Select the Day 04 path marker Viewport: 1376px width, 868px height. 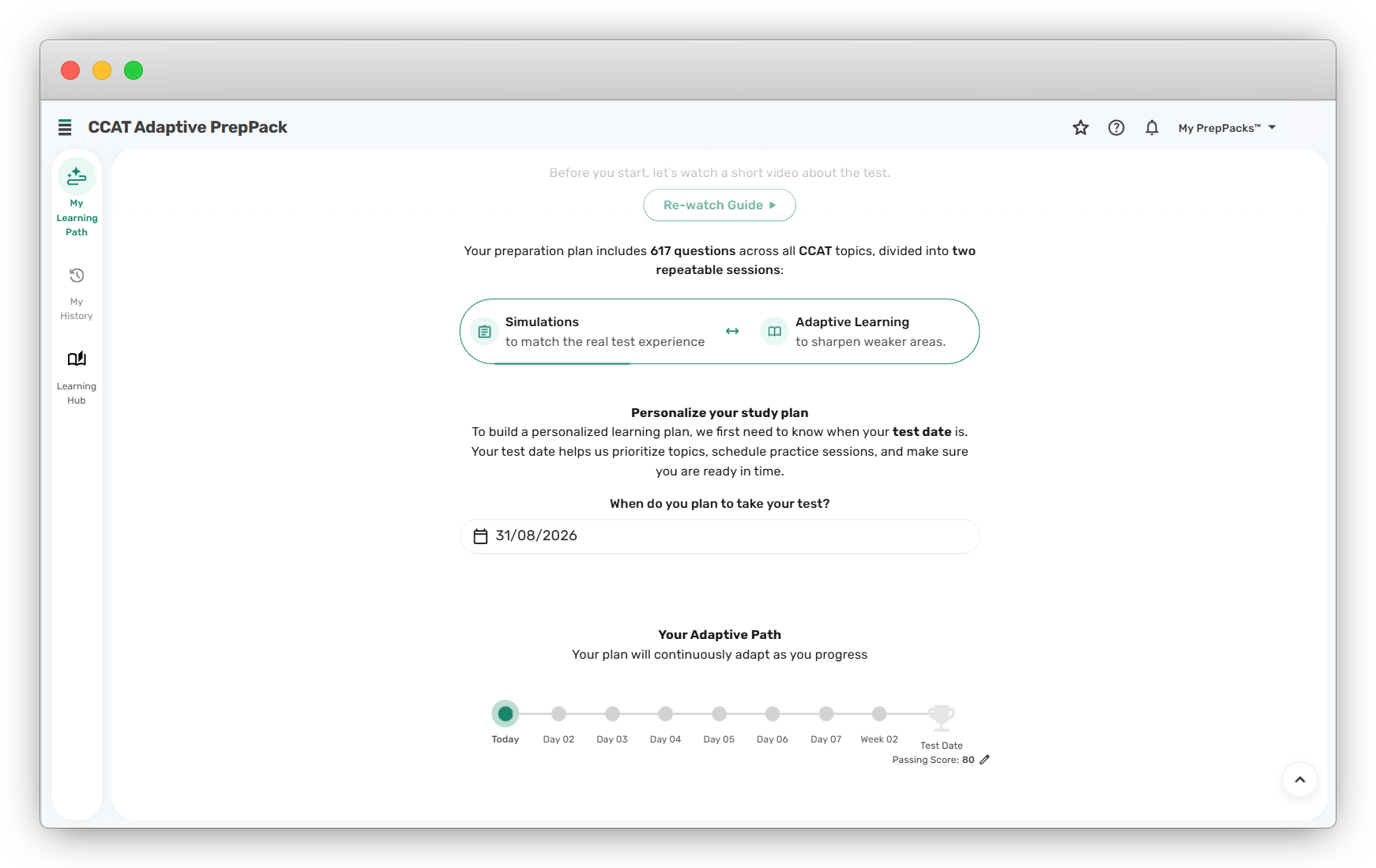click(x=666, y=714)
